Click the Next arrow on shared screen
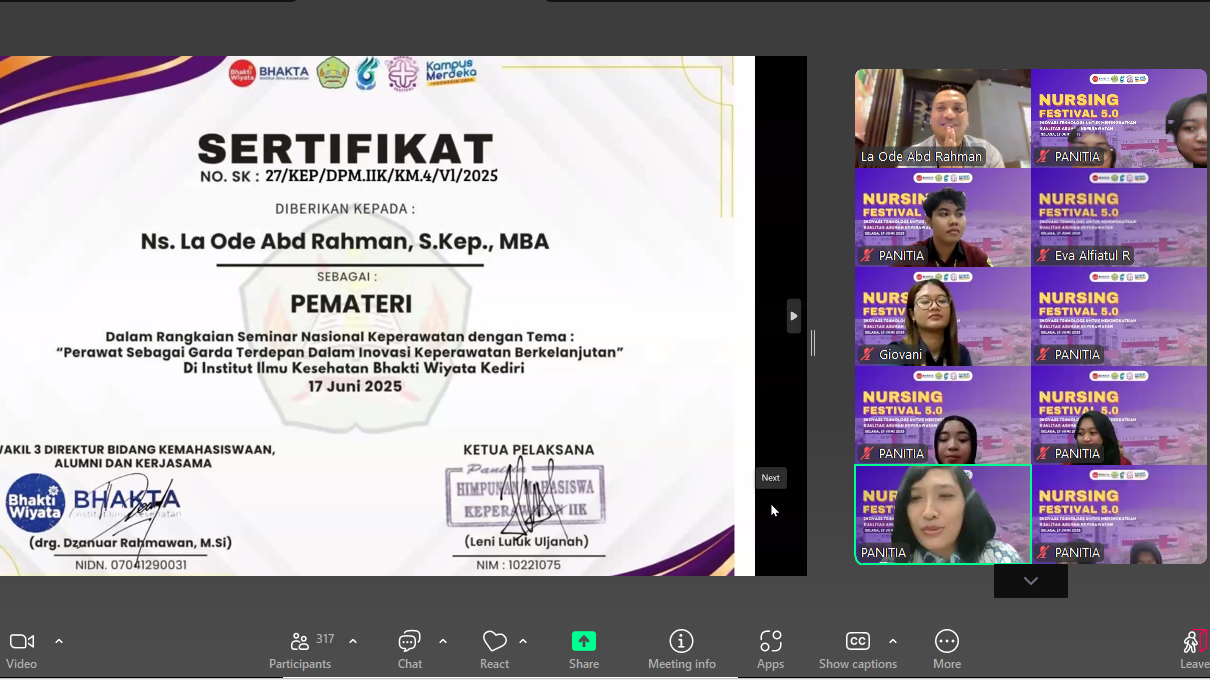The image size is (1210, 680). click(793, 316)
